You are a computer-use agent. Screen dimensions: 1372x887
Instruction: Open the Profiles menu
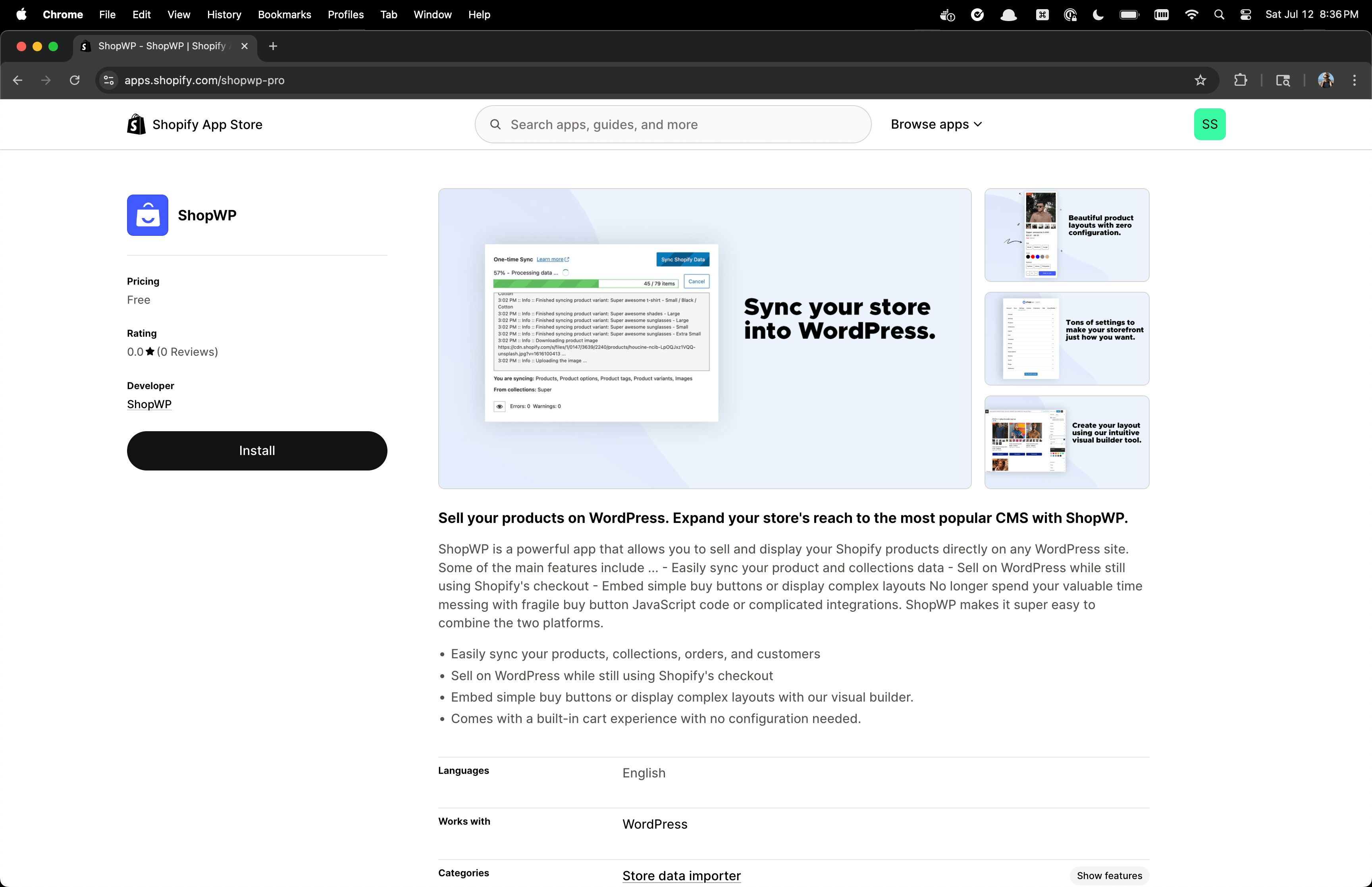[345, 14]
